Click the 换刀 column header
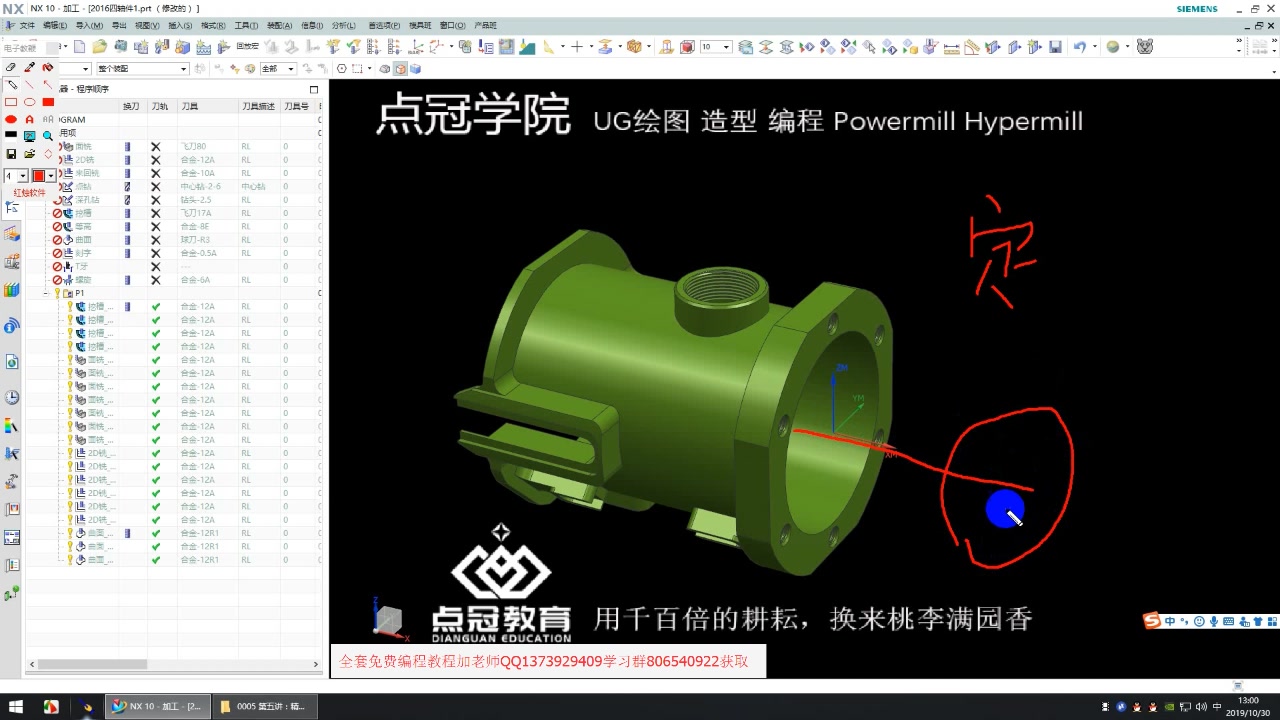 tap(131, 105)
